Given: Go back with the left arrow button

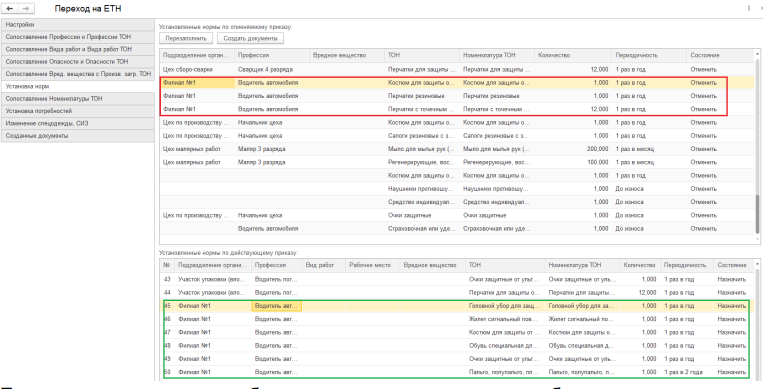Looking at the screenshot, I should point(10,8).
